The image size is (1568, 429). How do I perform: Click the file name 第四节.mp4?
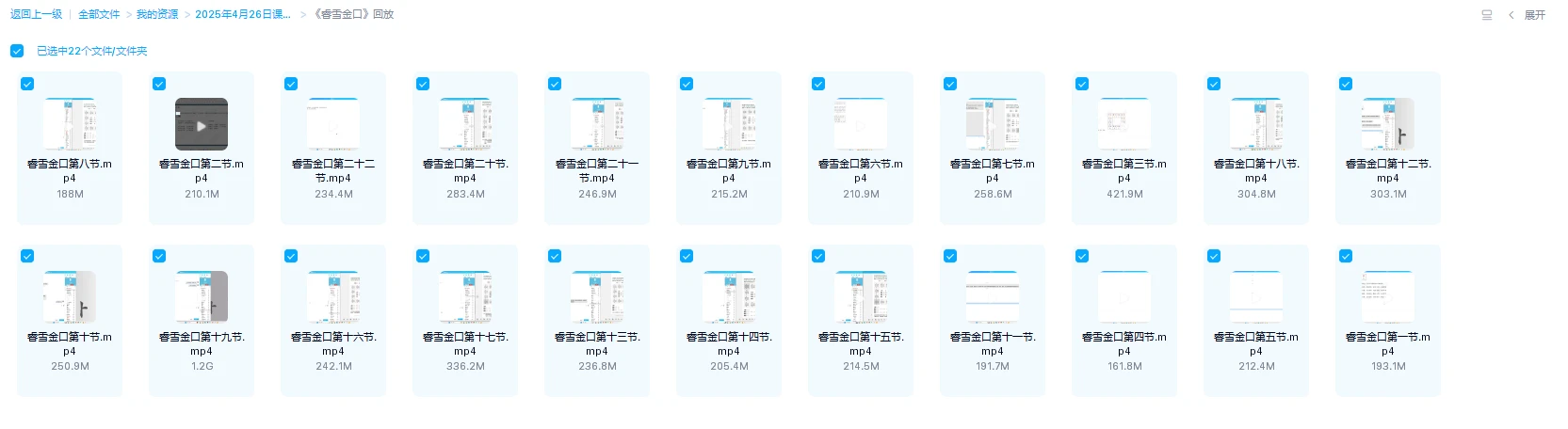pyautogui.click(x=1124, y=343)
